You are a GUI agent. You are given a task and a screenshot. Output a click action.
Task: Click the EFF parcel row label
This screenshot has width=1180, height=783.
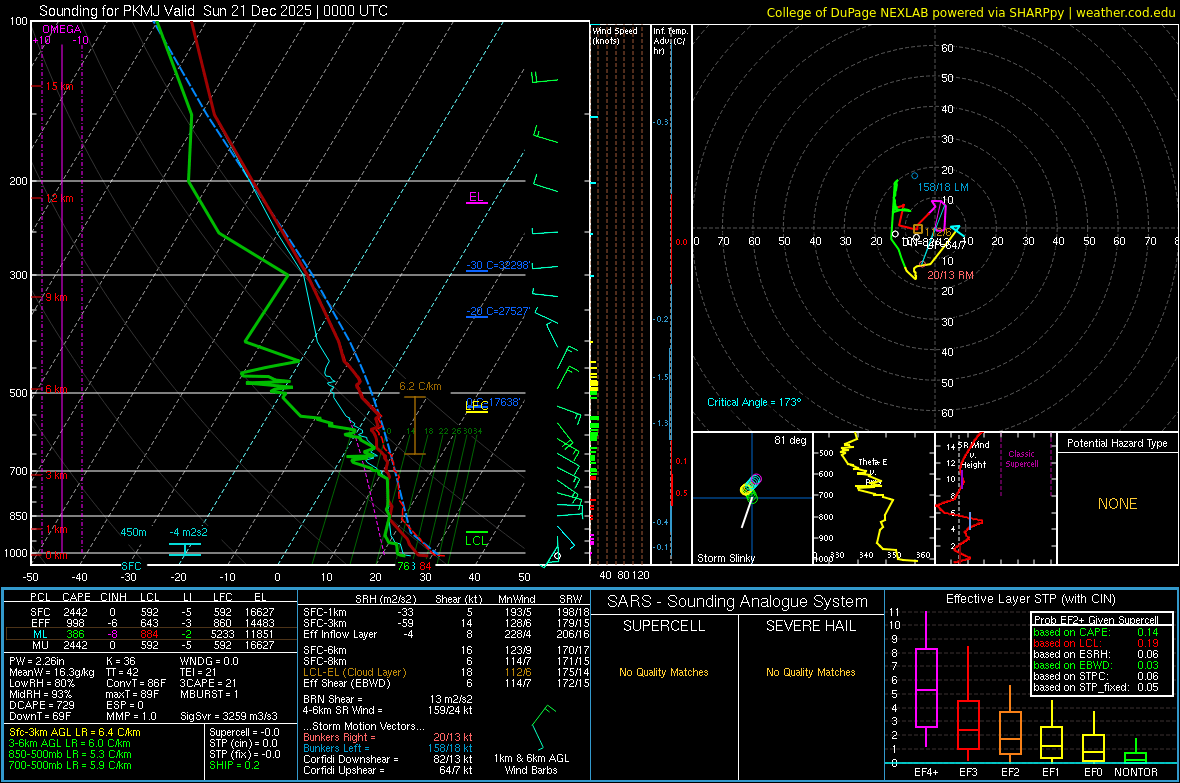click(x=40, y=623)
